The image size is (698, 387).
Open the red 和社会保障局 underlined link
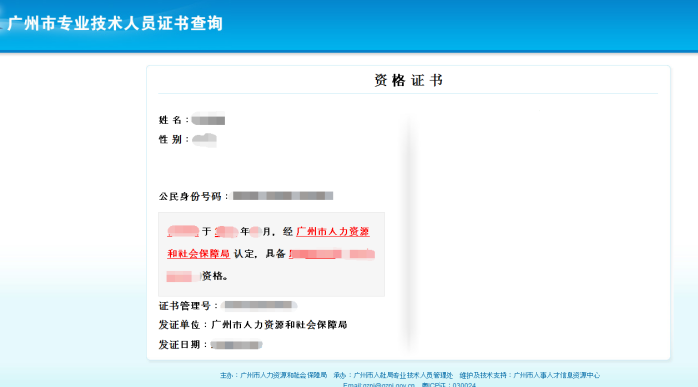coord(199,254)
